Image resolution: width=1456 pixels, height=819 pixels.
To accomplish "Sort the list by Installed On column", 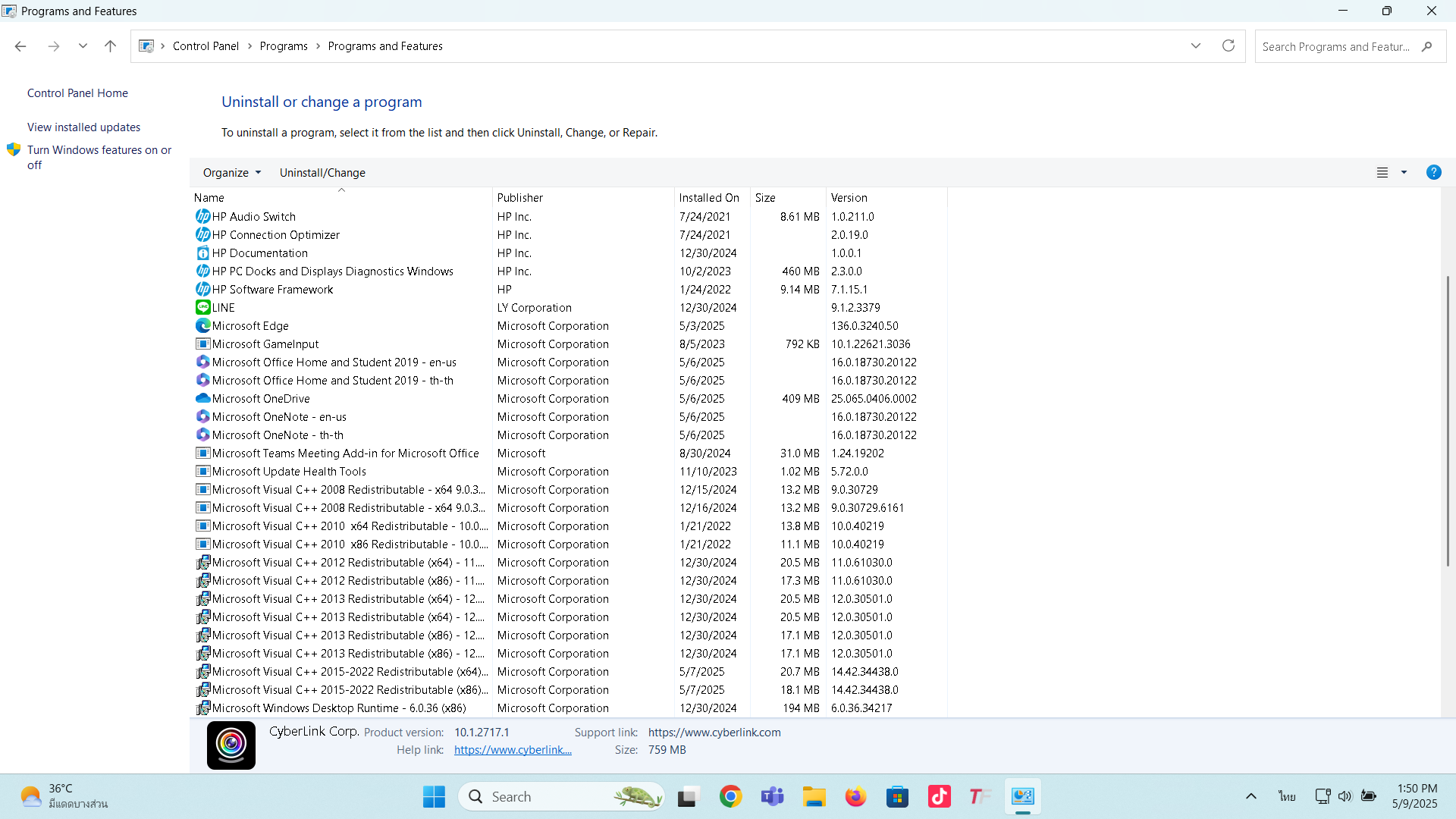I will click(712, 198).
